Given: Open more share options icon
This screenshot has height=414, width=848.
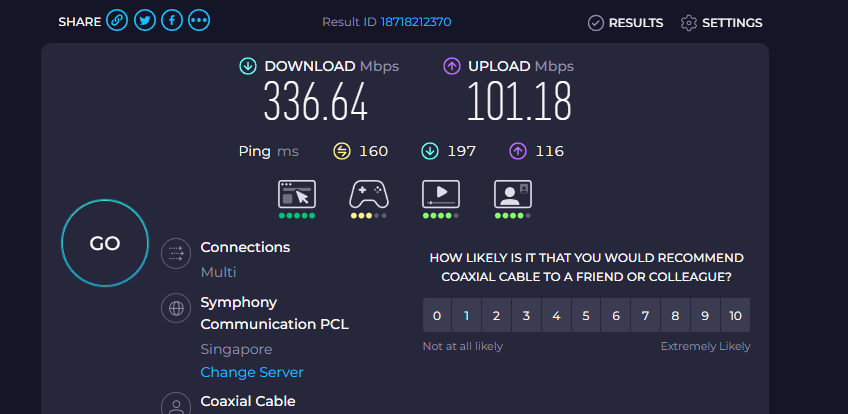Looking at the screenshot, I should pyautogui.click(x=199, y=21).
